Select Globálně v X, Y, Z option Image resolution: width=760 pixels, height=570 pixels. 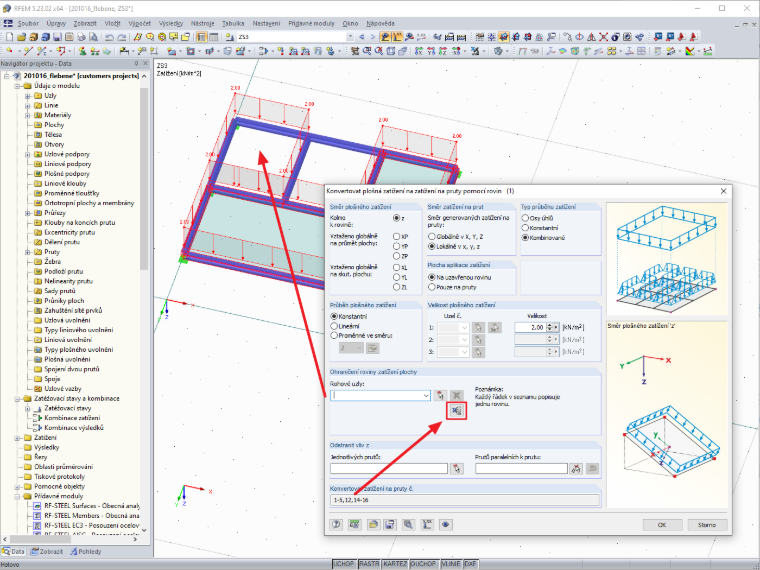click(431, 237)
